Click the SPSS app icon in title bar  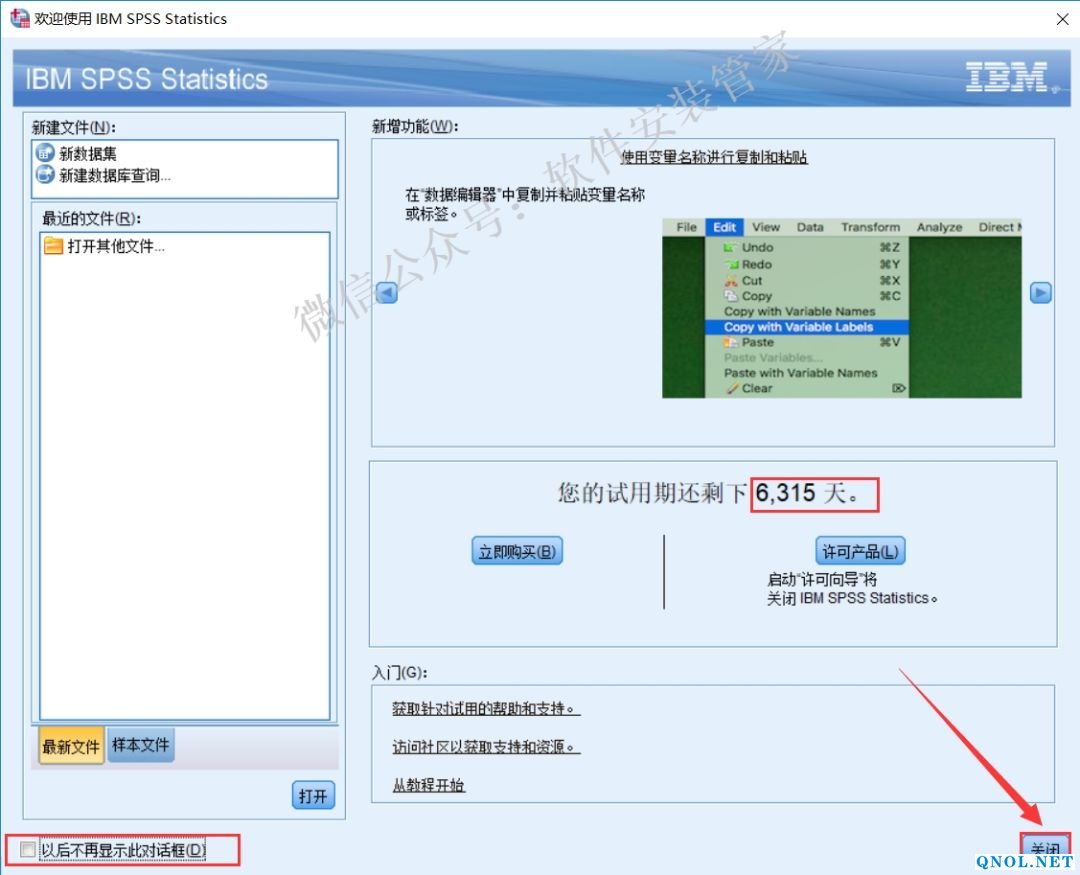(19, 18)
